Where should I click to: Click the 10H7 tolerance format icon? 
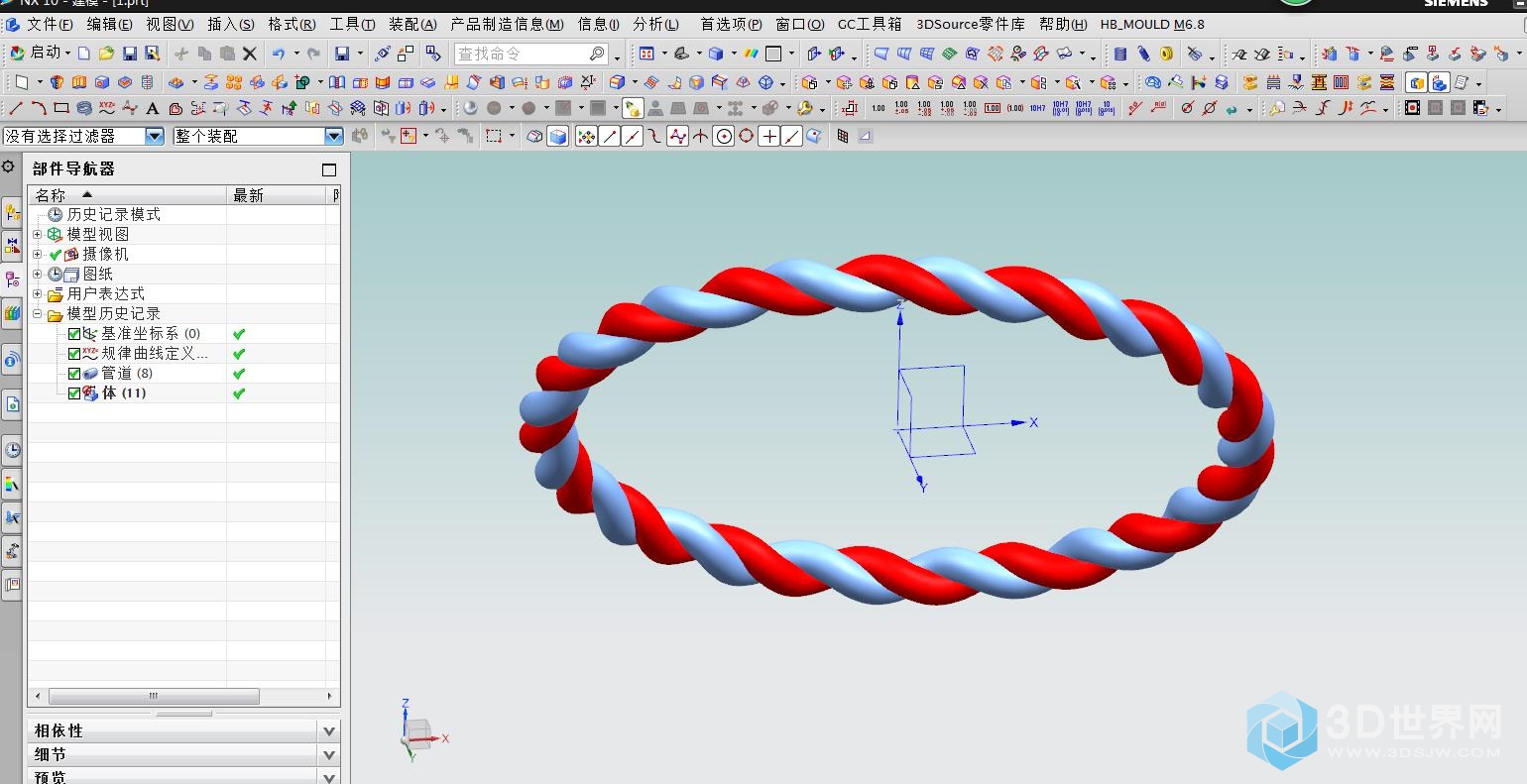[x=1037, y=108]
